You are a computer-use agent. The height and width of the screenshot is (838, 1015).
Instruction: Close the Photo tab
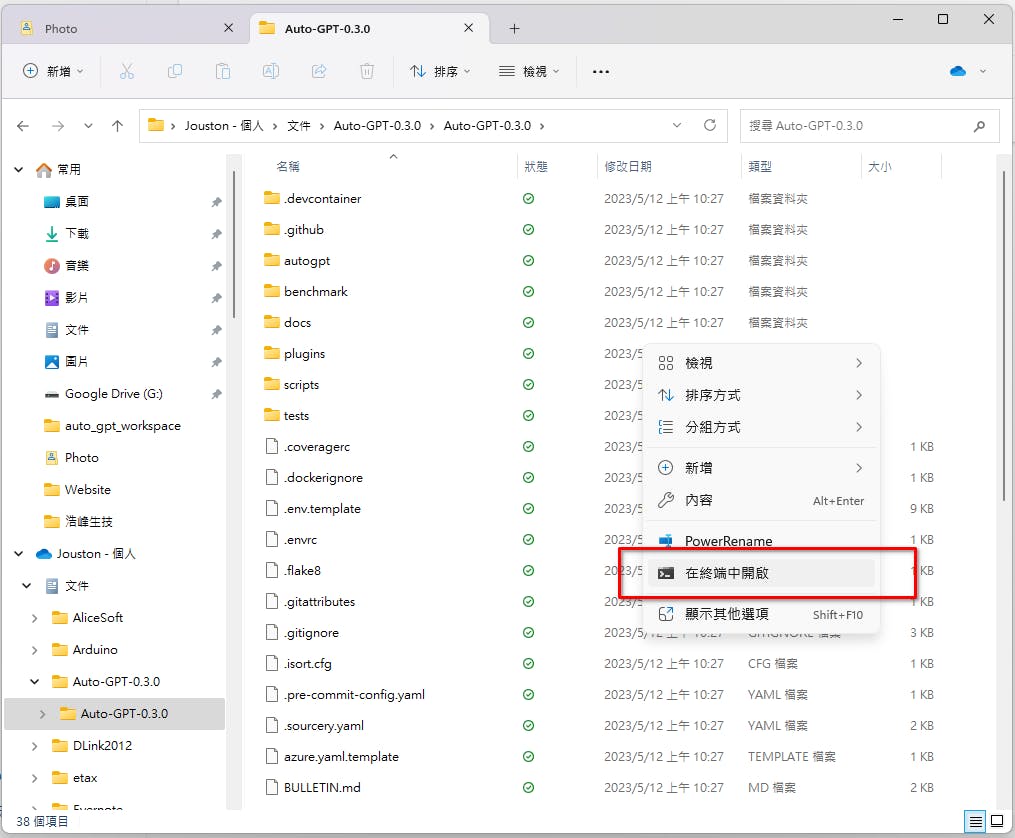point(229,28)
